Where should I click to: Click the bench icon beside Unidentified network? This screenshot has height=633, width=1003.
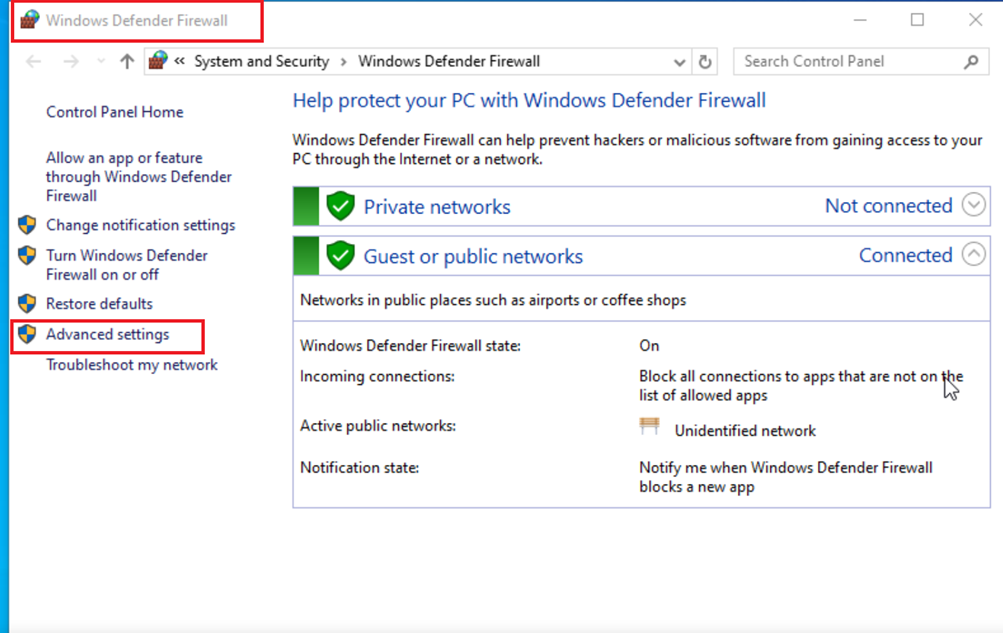(650, 427)
